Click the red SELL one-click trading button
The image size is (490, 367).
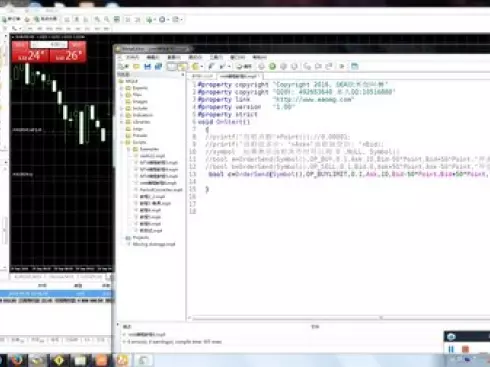pyautogui.click(x=30, y=53)
